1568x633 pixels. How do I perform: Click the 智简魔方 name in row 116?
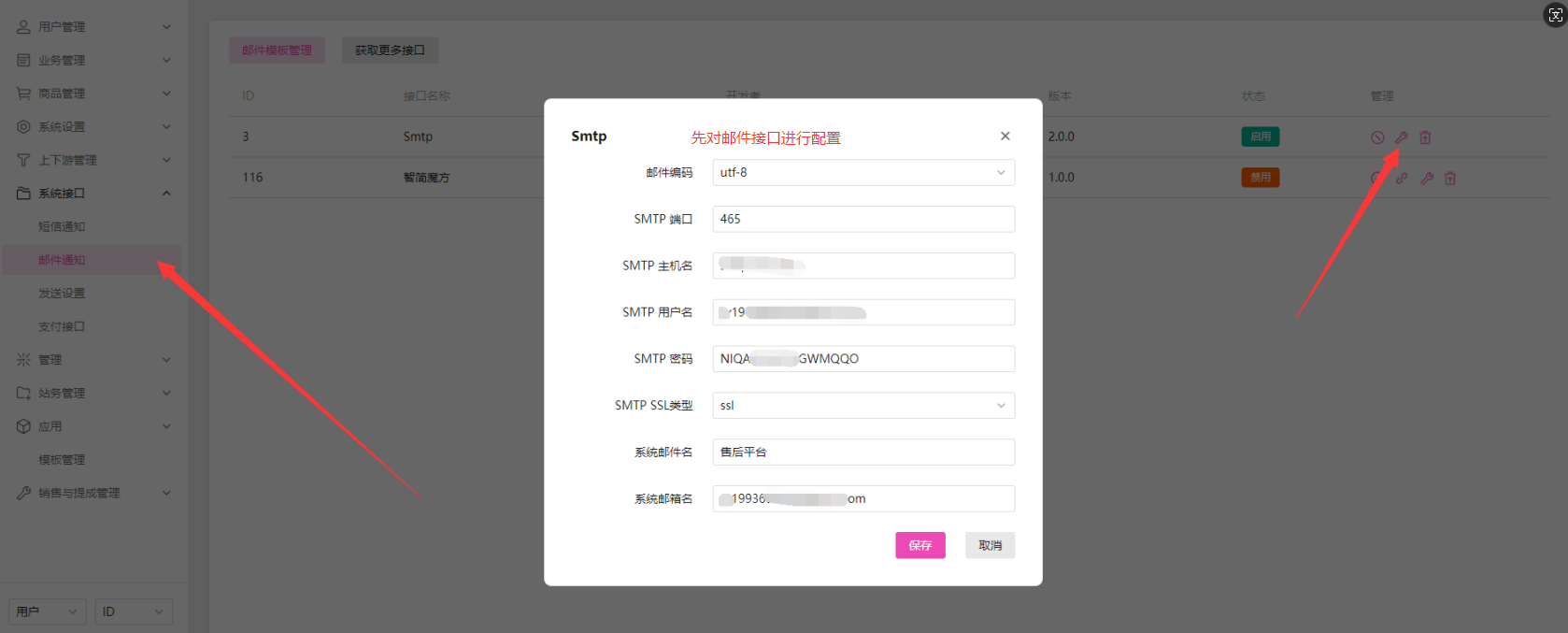[427, 178]
